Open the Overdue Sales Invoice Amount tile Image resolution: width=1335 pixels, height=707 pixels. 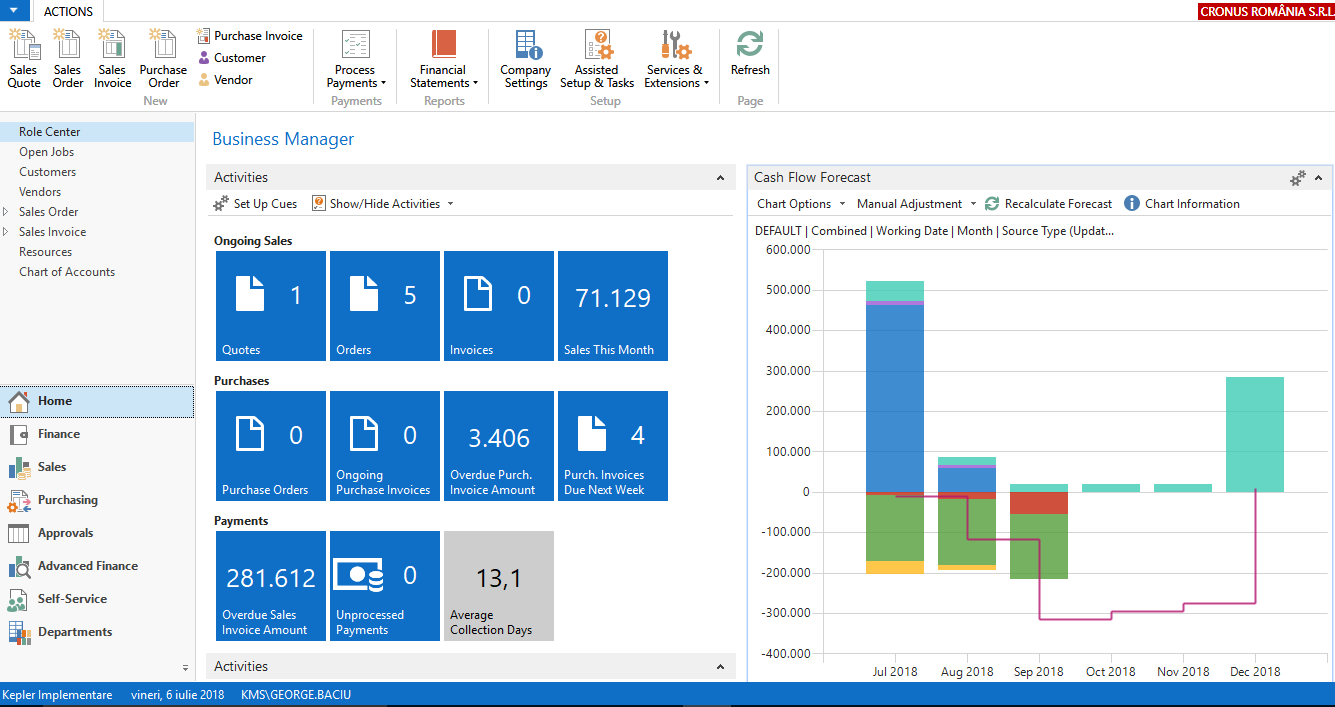pos(271,586)
